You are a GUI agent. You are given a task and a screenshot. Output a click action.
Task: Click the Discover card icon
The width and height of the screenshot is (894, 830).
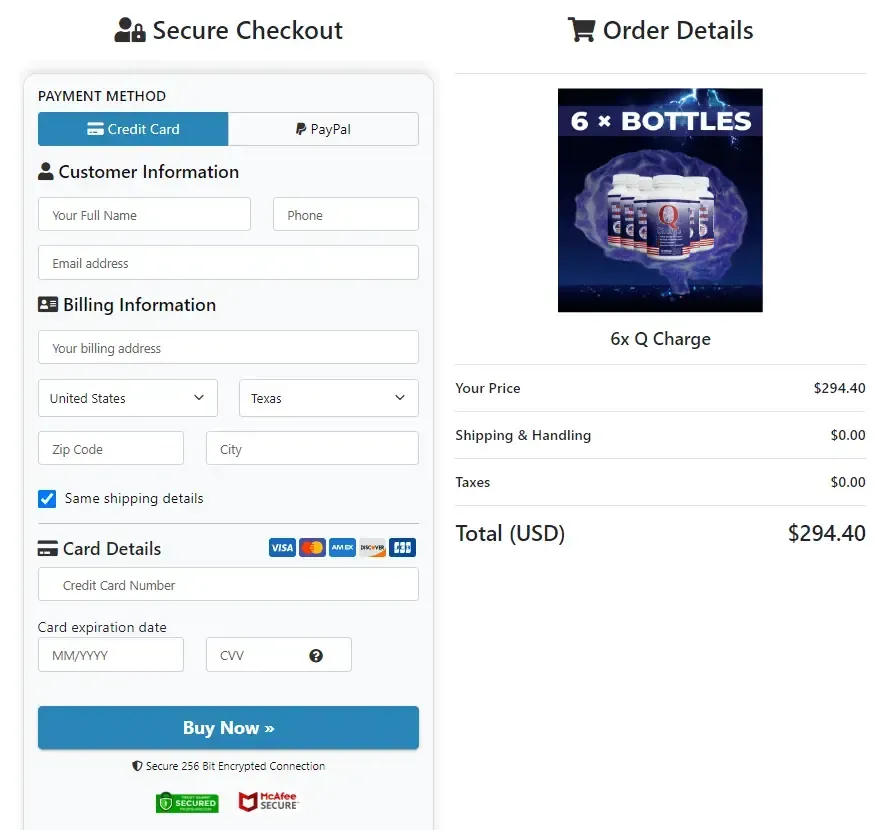[371, 547]
